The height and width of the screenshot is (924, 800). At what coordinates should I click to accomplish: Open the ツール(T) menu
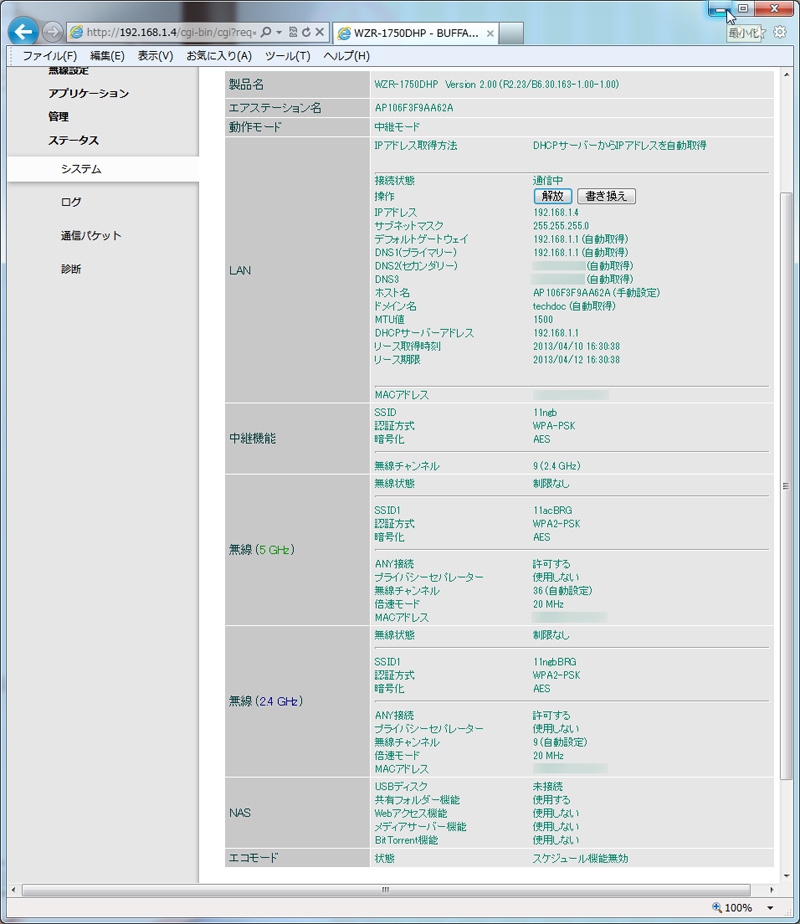[287, 56]
